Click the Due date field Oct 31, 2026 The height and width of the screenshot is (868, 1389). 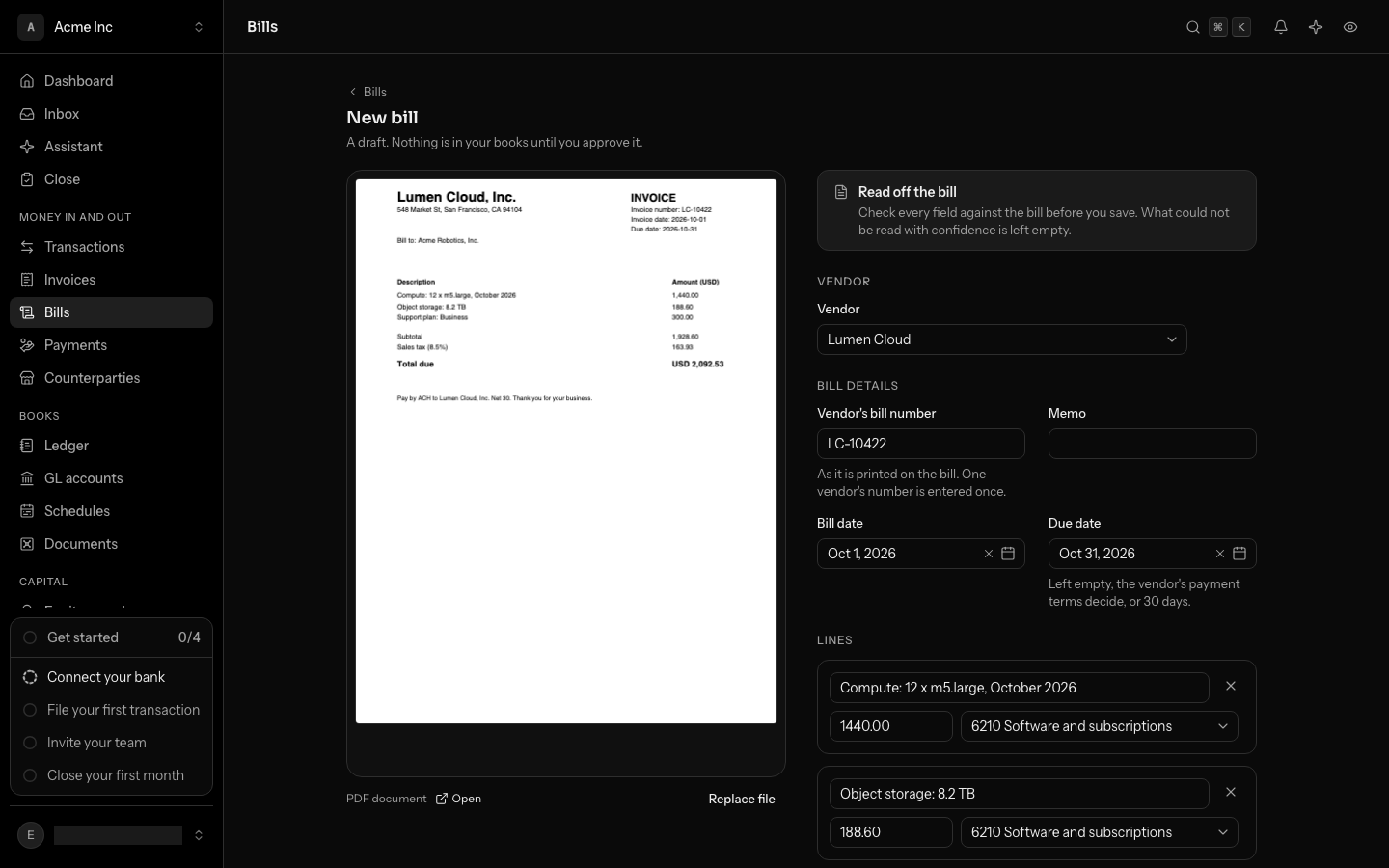1153,554
